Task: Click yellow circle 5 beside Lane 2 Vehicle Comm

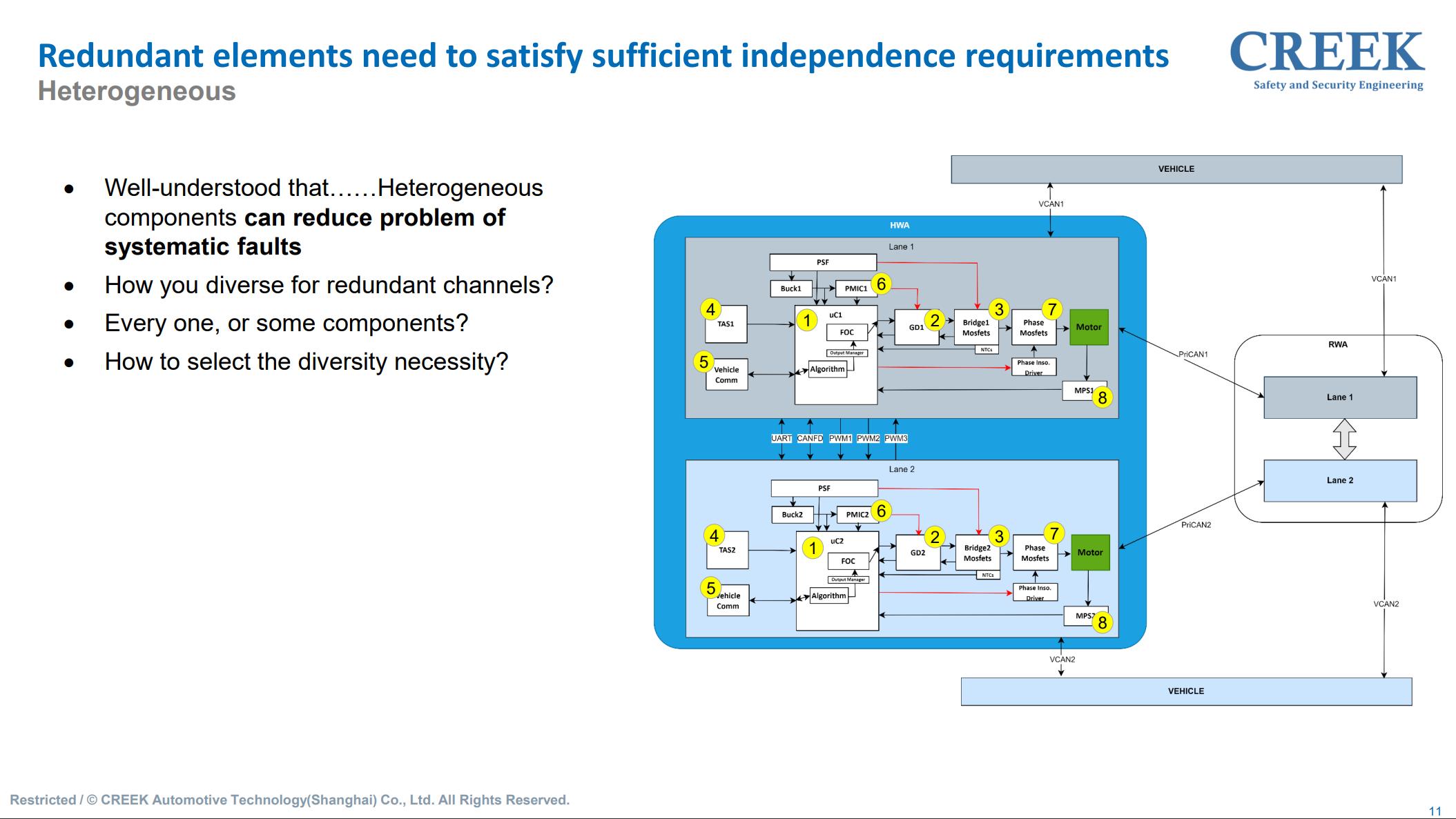Action: tap(710, 589)
